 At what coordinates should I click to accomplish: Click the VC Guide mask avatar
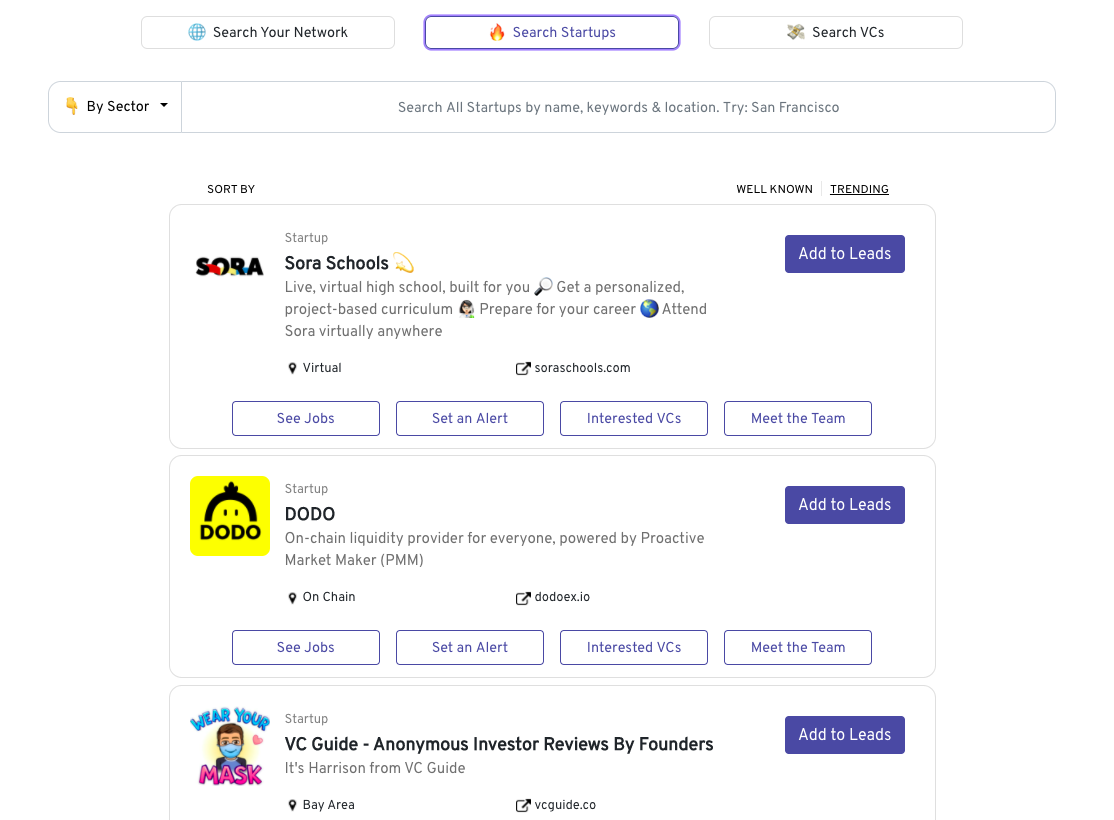[230, 746]
